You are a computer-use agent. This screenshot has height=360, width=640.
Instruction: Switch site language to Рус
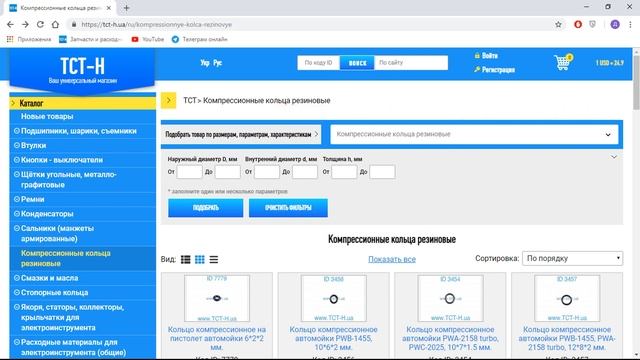[x=218, y=63]
